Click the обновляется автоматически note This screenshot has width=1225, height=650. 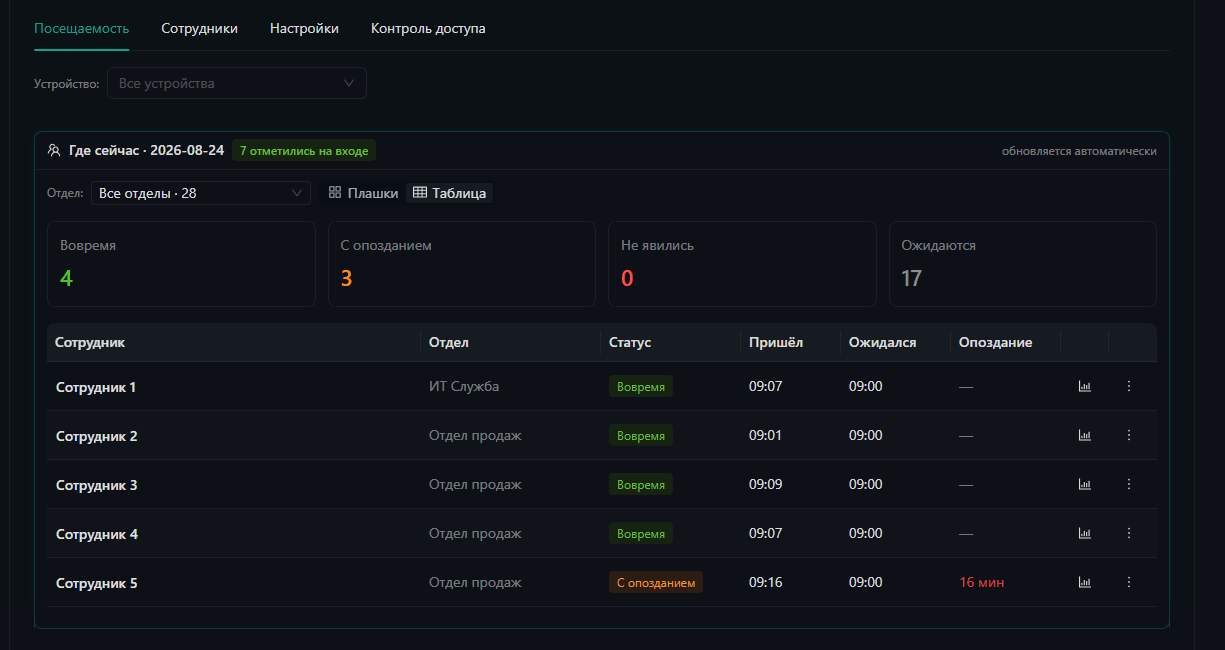1079,151
